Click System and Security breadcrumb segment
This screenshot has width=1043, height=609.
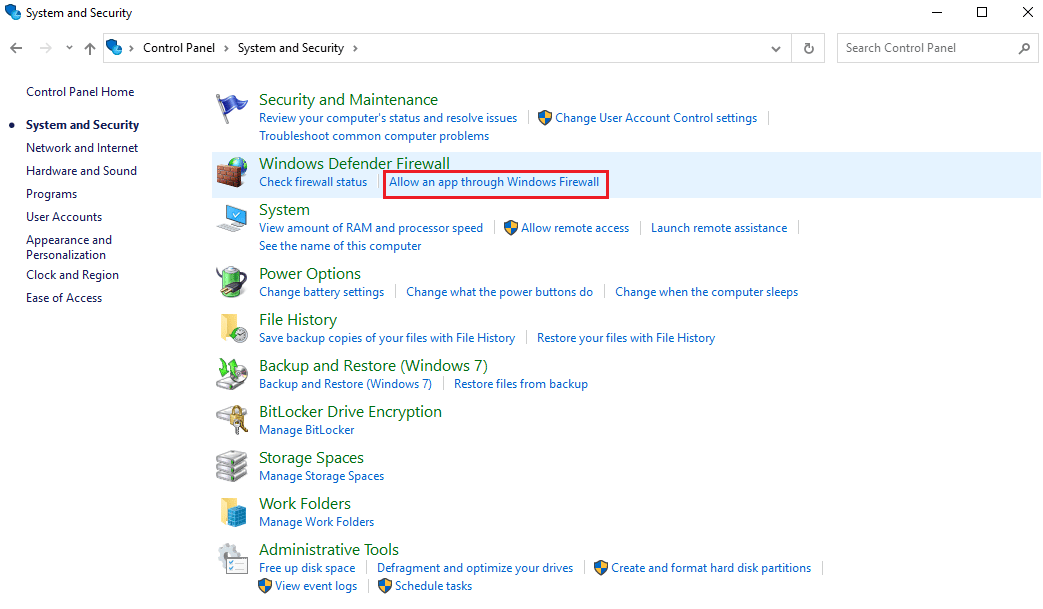291,48
